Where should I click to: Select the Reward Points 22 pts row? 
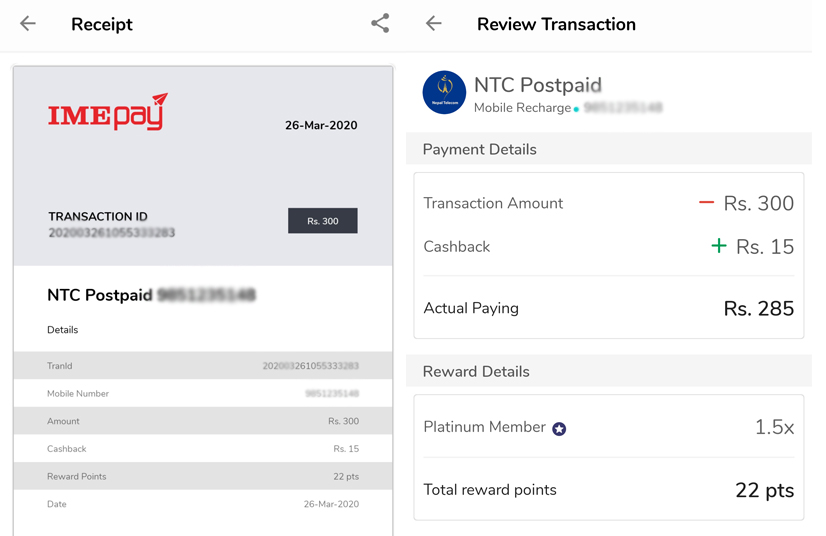[203, 476]
